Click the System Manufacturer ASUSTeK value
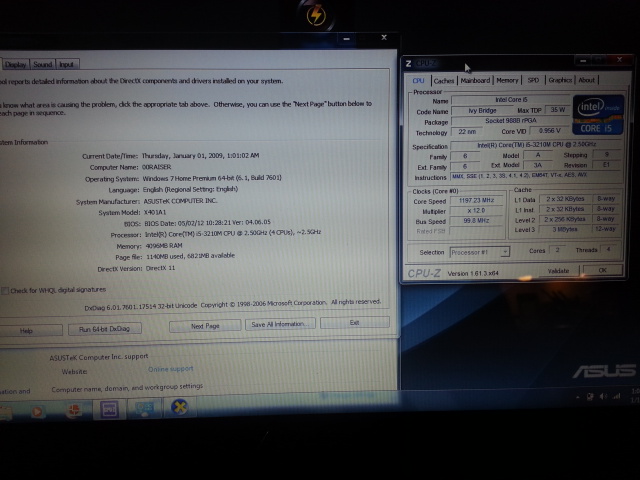This screenshot has width=640, height=480. (x=180, y=201)
